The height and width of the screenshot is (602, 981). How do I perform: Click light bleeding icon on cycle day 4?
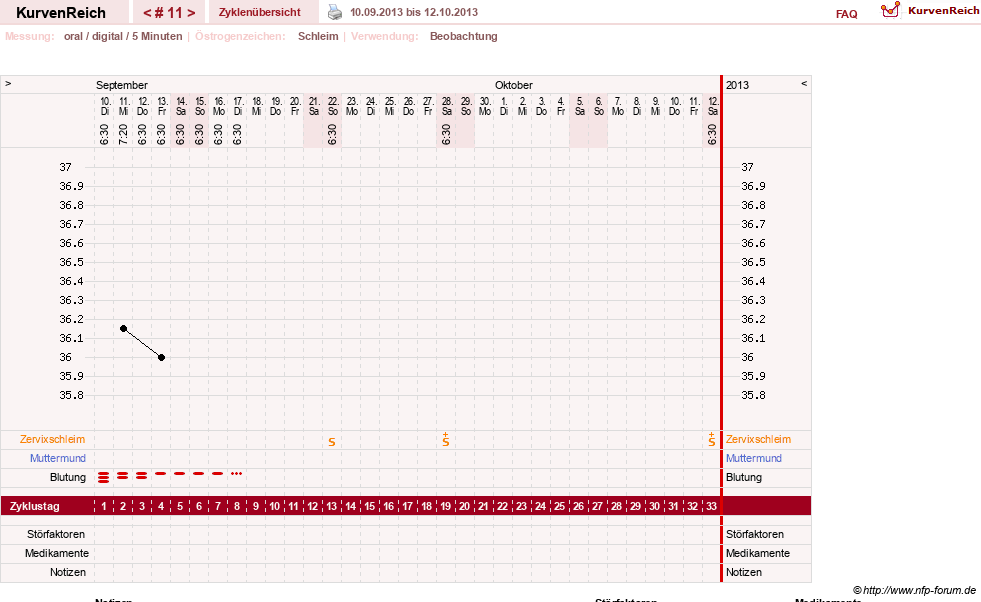(161, 474)
